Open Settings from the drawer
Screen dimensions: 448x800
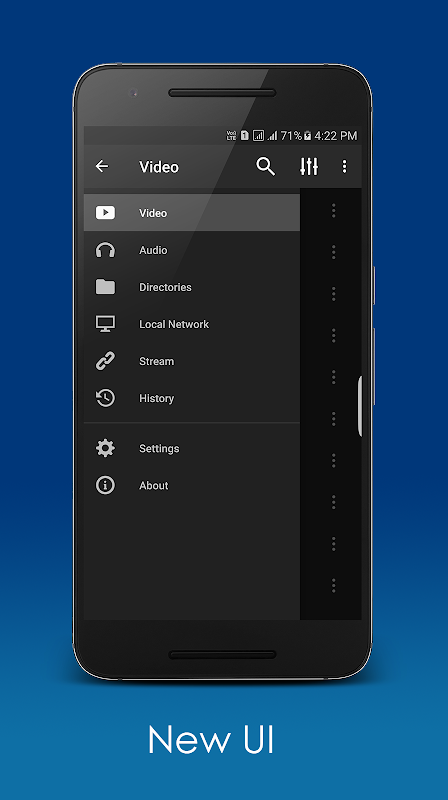[192, 448]
